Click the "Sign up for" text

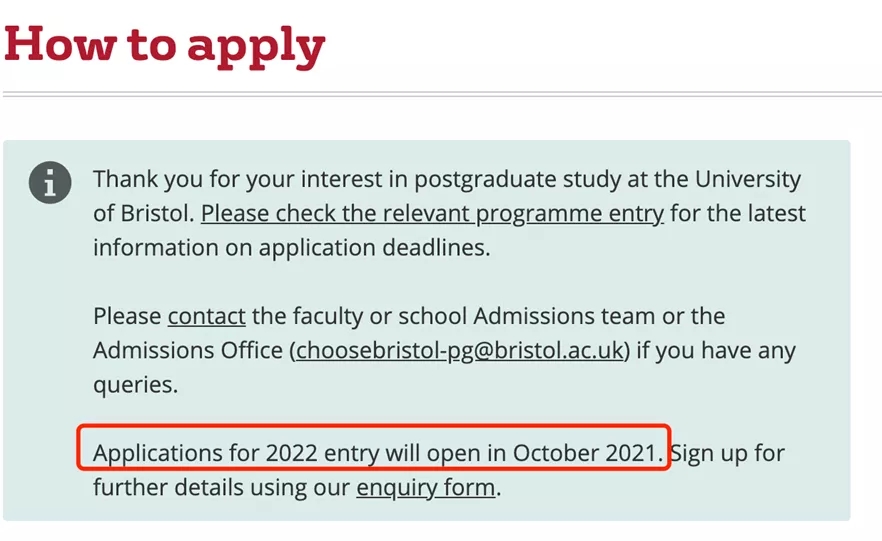click(x=727, y=453)
